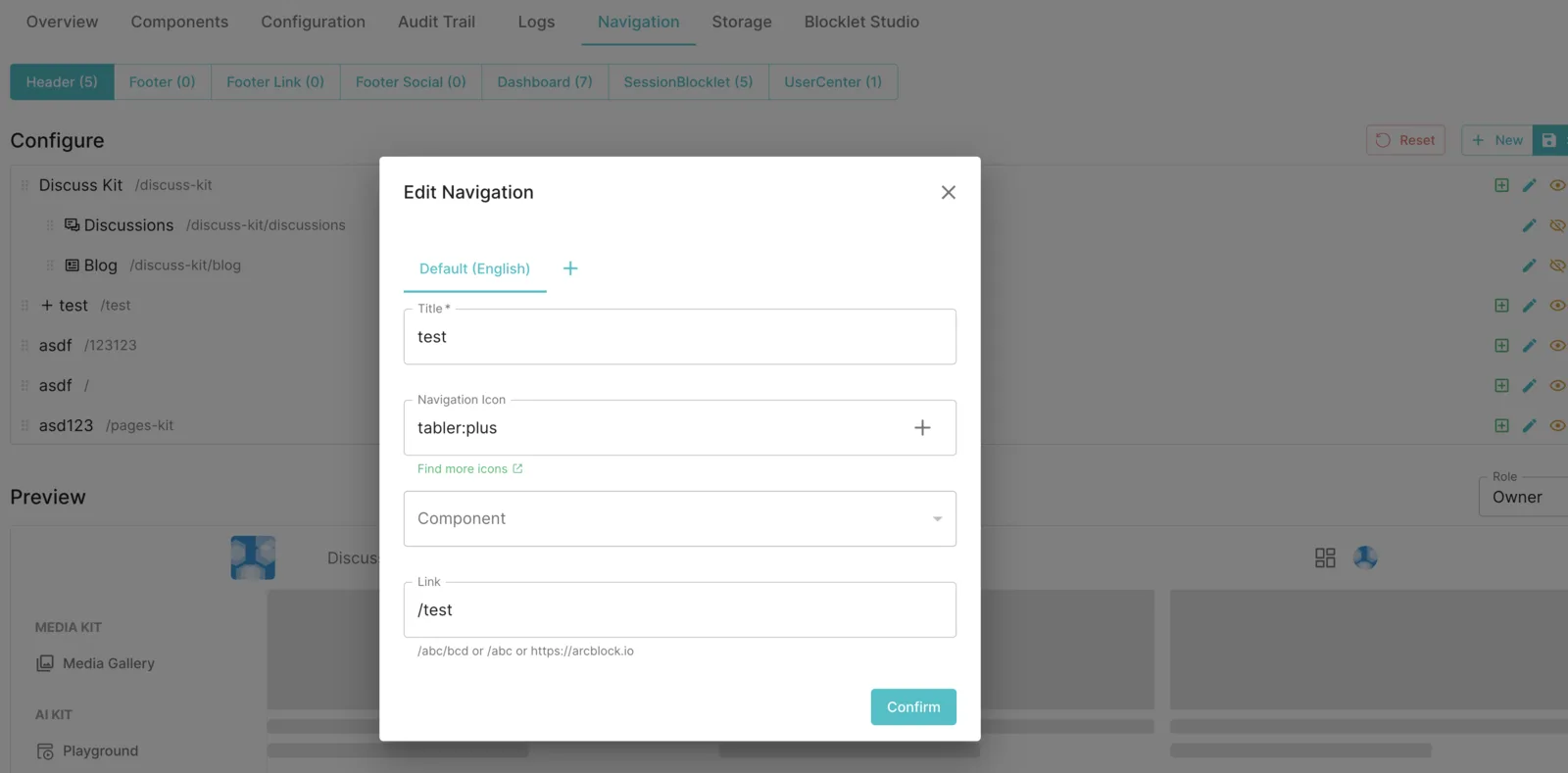Toggle visibility of Discuss Kit row
The width and height of the screenshot is (1568, 773).
(1557, 185)
